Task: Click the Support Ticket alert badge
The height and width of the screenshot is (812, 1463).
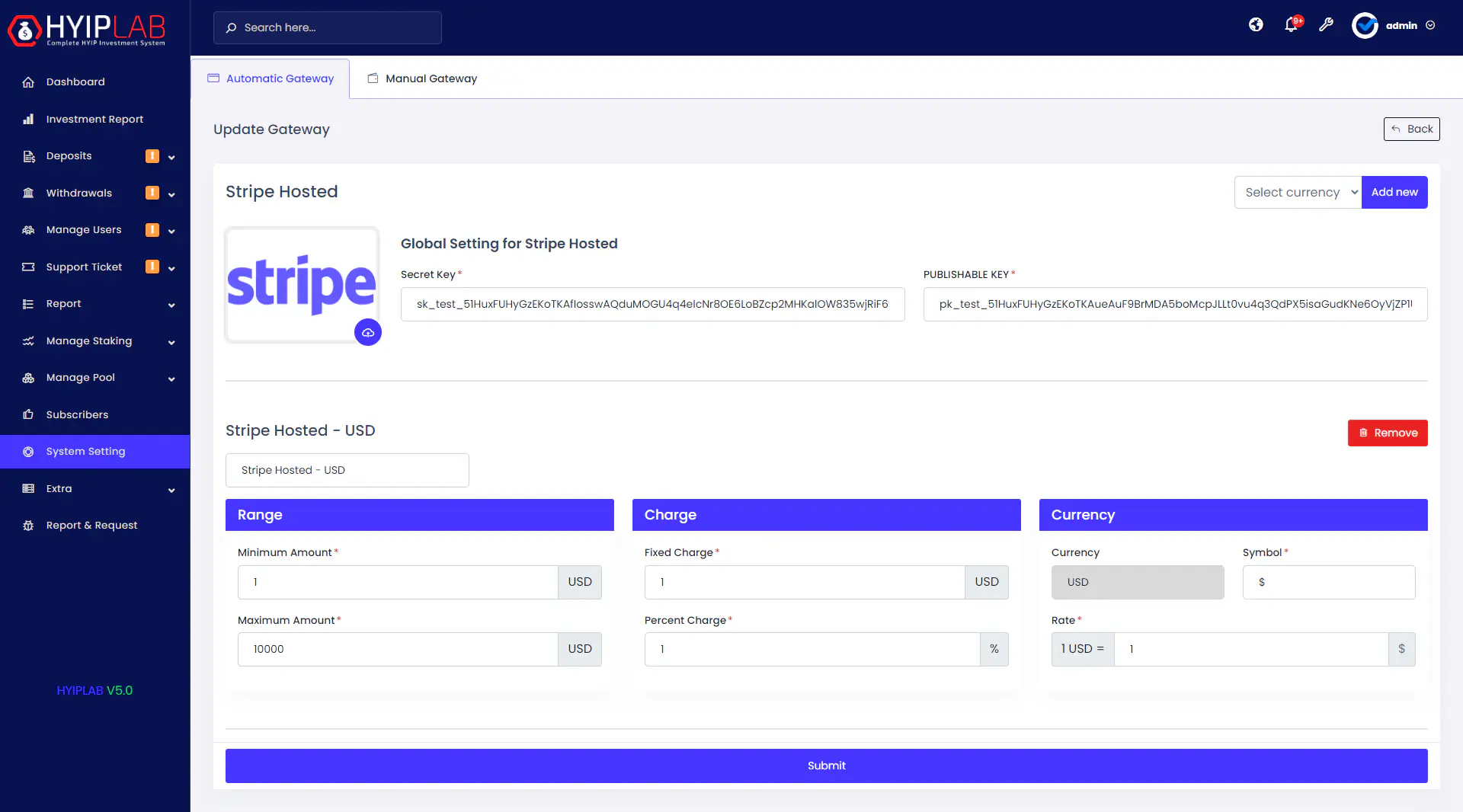Action: (x=152, y=267)
